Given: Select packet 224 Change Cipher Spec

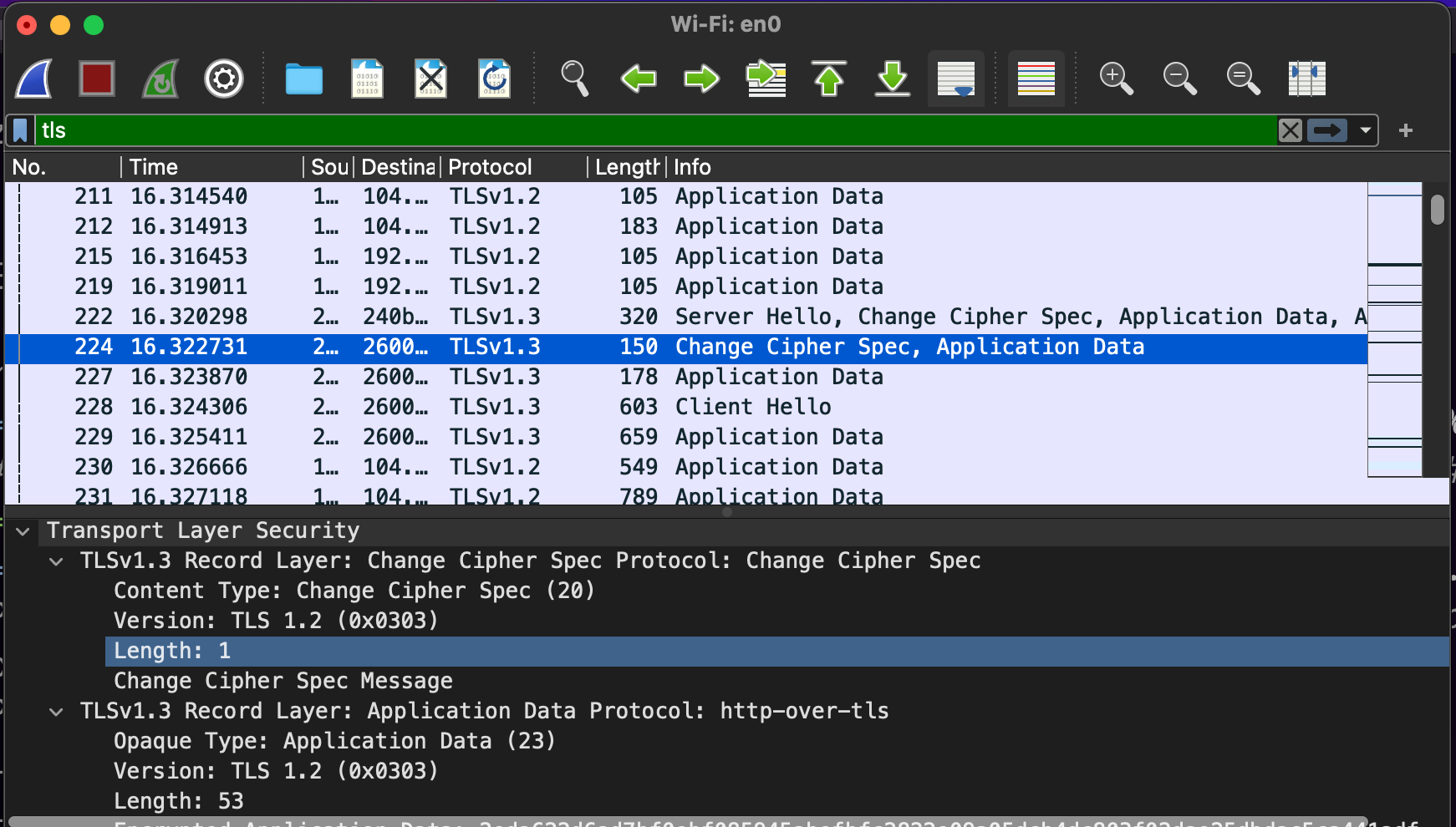Looking at the screenshot, I should (686, 347).
